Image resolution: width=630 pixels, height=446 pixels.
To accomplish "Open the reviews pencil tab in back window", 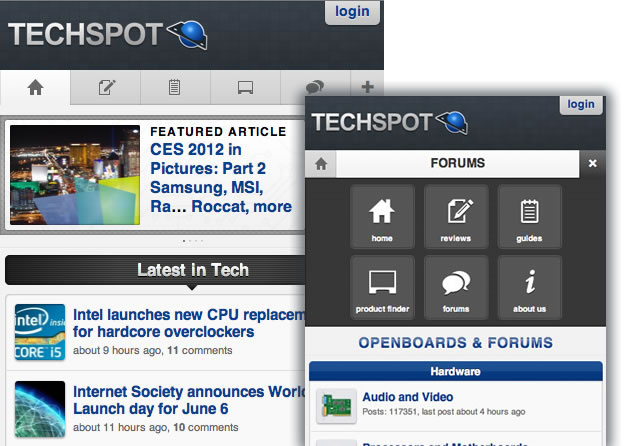I will (106, 87).
